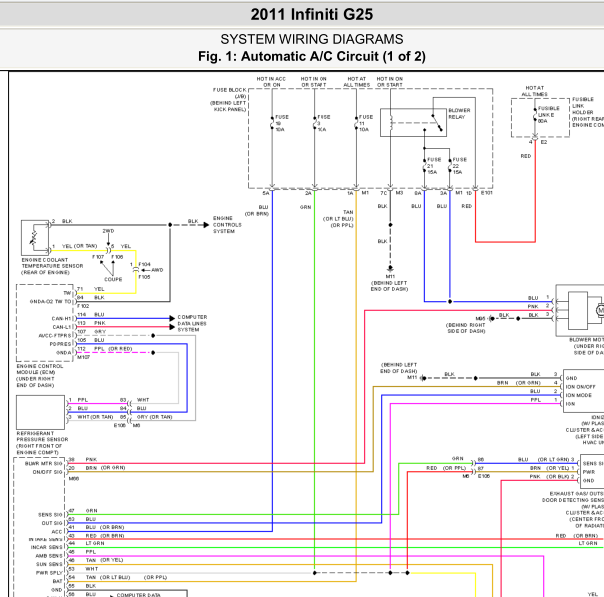Click the '2WD' label
The image size is (604, 597).
click(x=108, y=231)
